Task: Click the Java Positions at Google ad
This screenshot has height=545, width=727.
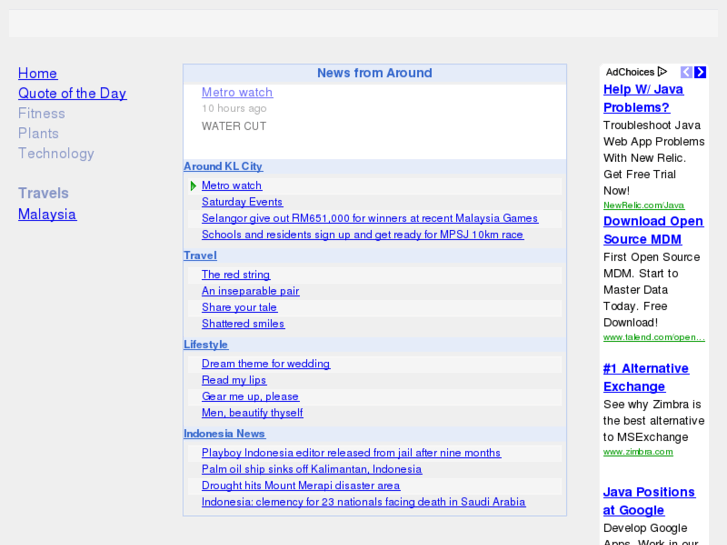Action: tap(649, 501)
